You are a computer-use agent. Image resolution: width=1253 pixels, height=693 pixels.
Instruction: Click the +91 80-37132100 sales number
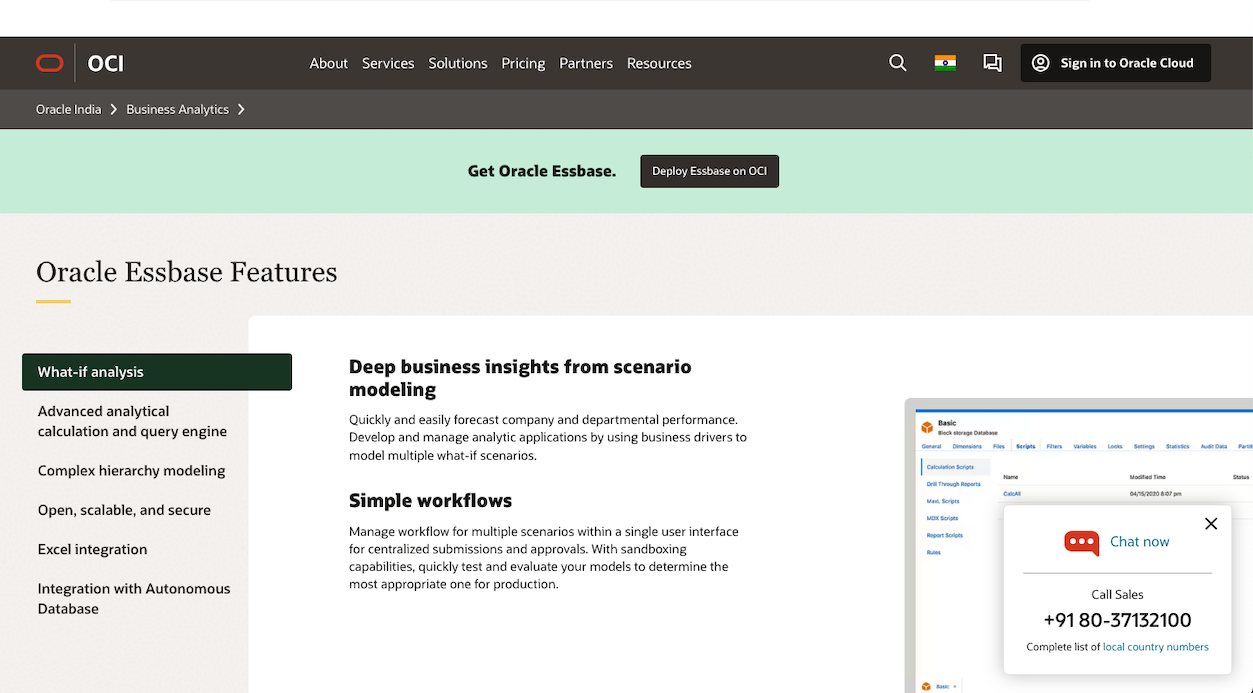(1117, 620)
